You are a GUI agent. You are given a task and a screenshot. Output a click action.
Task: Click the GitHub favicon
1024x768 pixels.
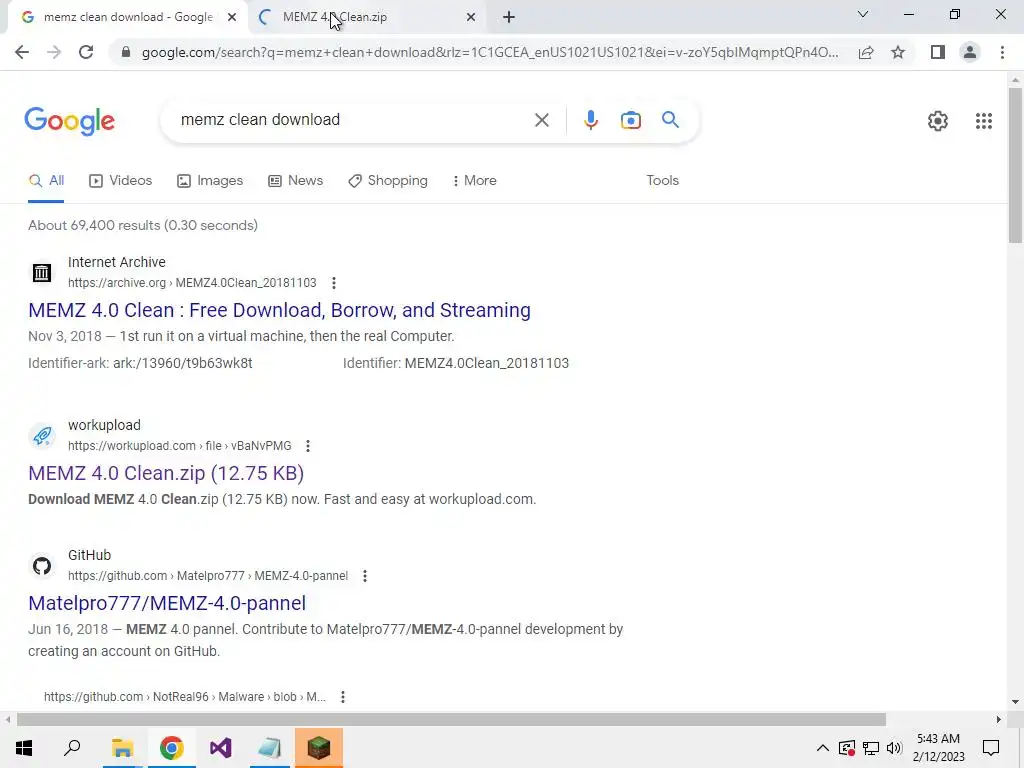(42, 566)
